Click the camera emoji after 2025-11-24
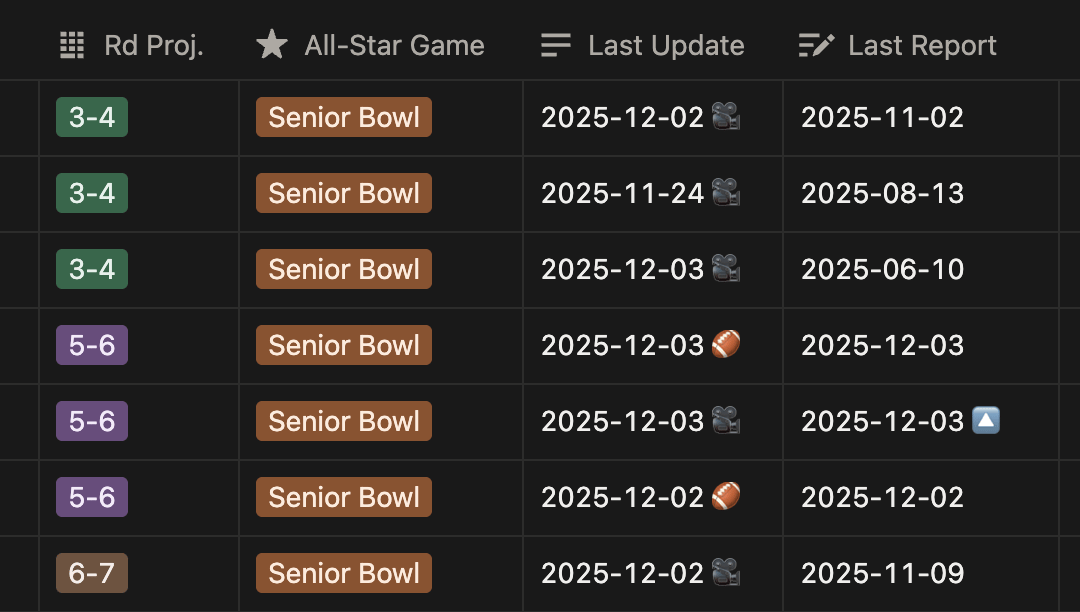The width and height of the screenshot is (1080, 612). pos(726,192)
